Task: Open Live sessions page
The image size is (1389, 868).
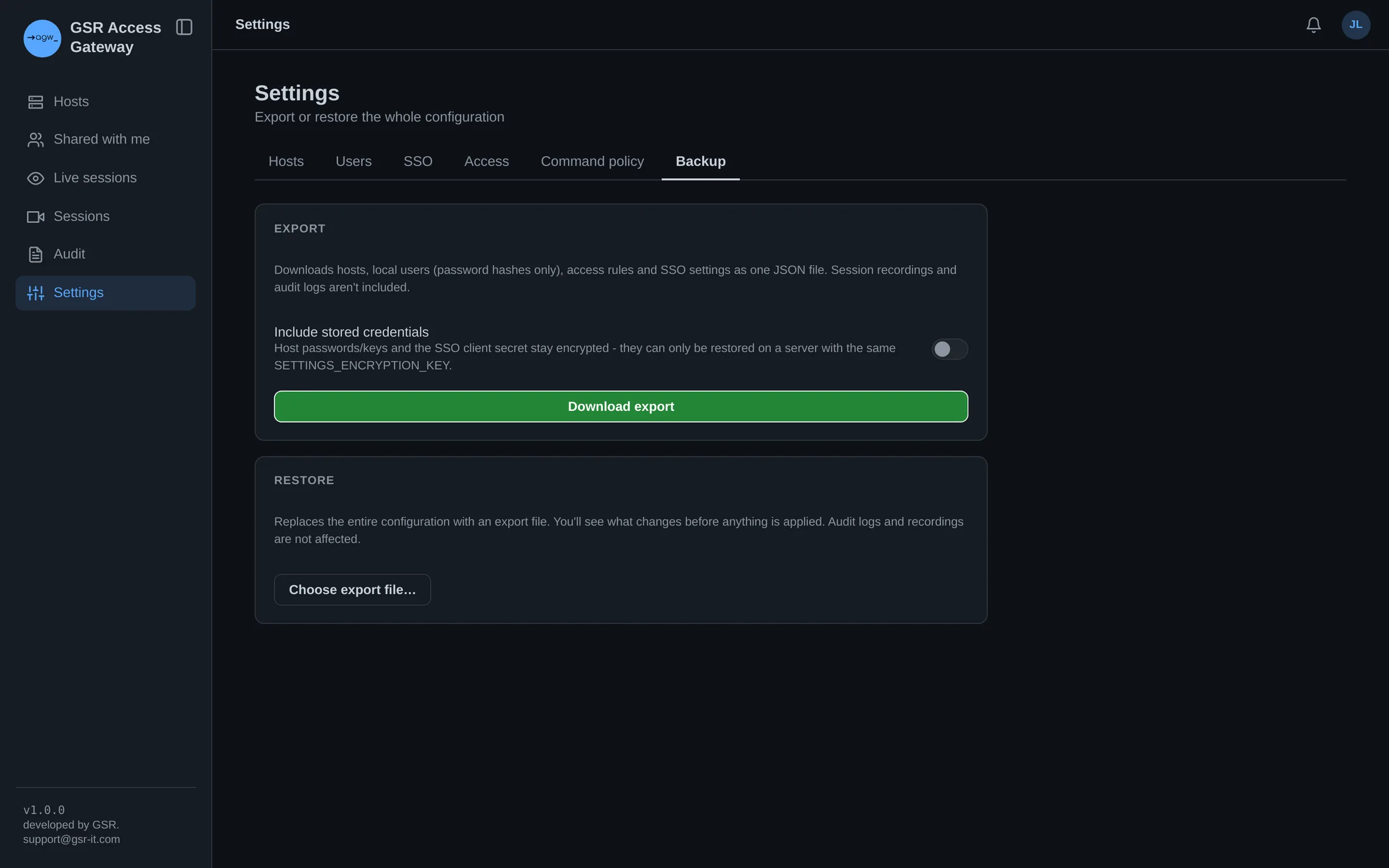Action: (105, 178)
